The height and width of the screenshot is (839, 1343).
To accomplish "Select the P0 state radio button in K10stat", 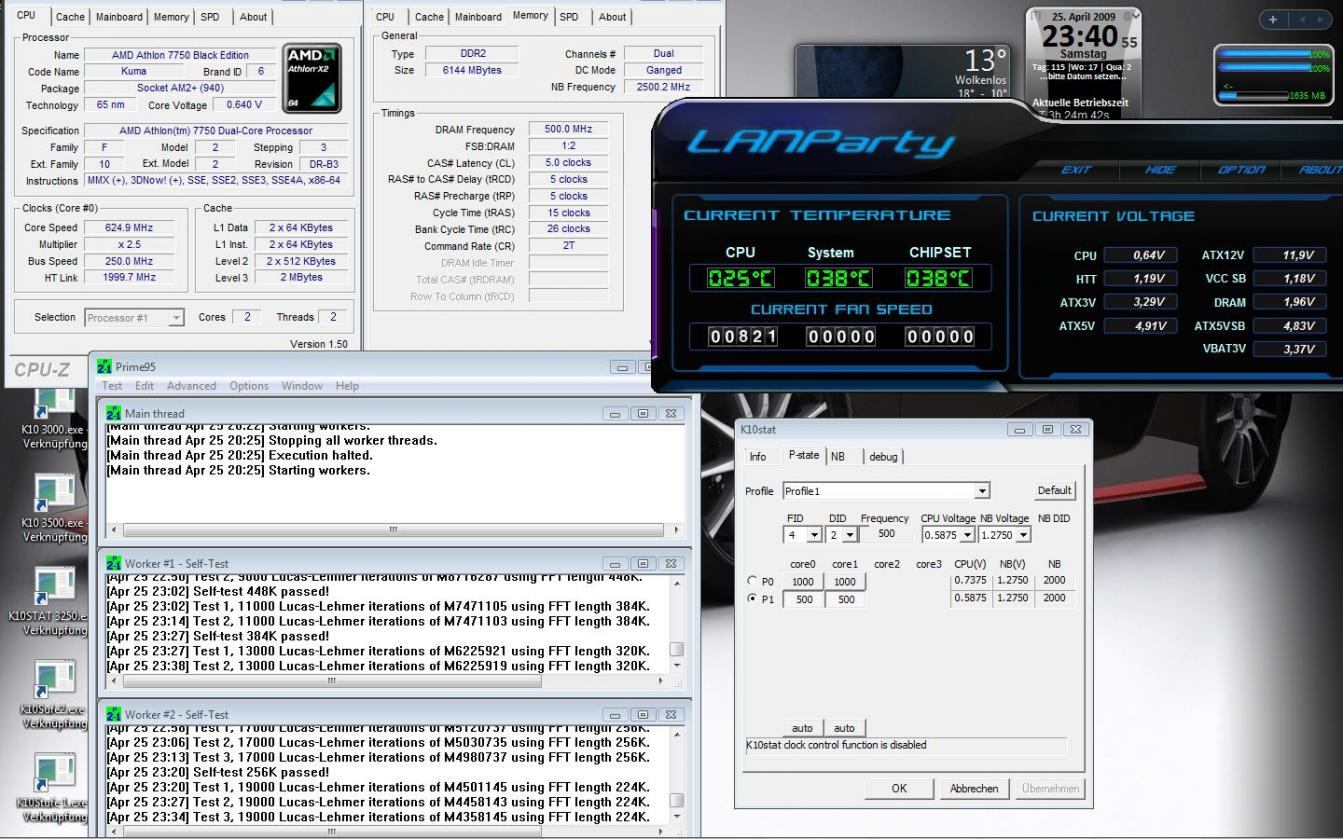I will pos(754,581).
